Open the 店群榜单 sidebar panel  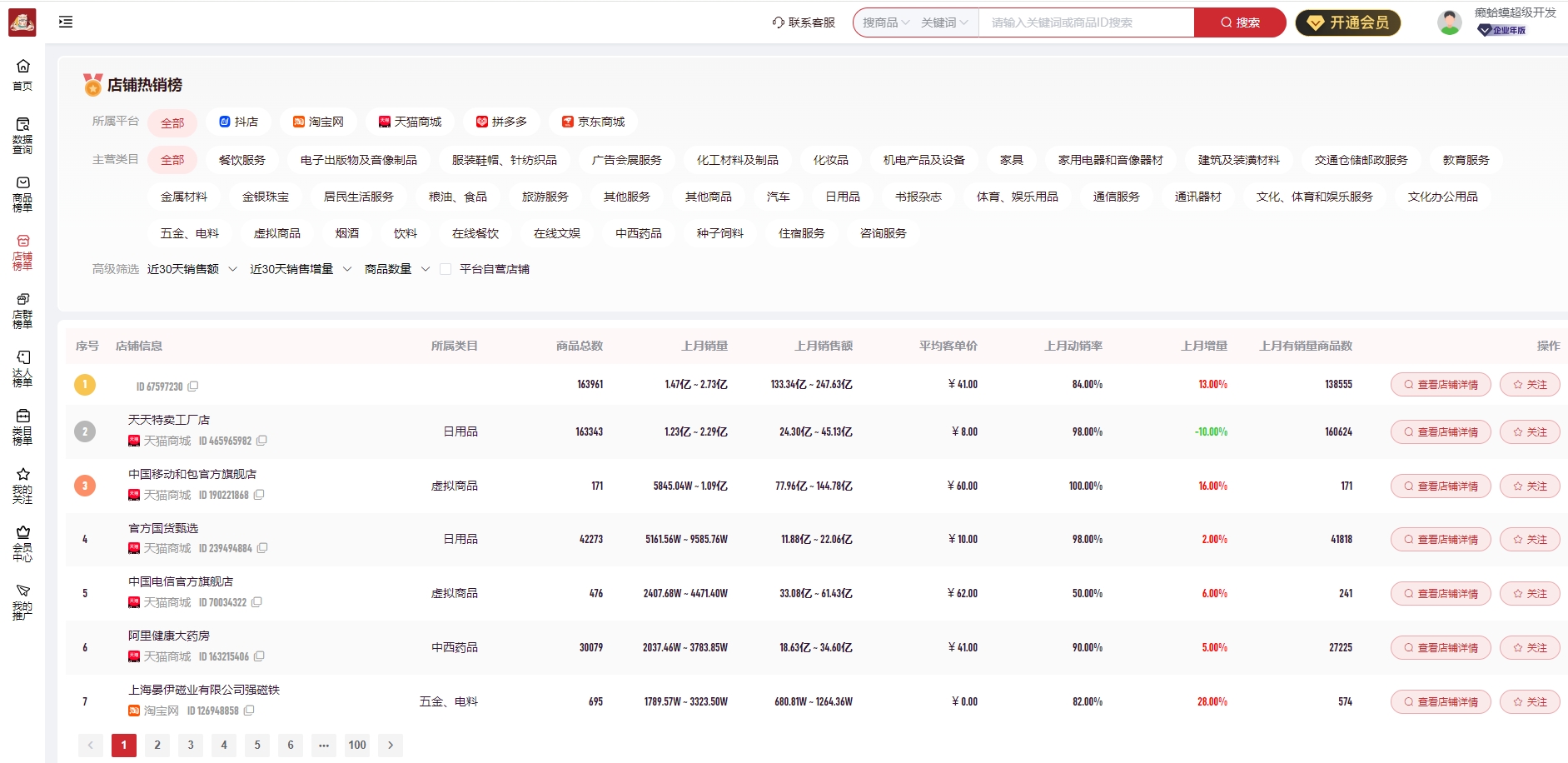[x=22, y=306]
